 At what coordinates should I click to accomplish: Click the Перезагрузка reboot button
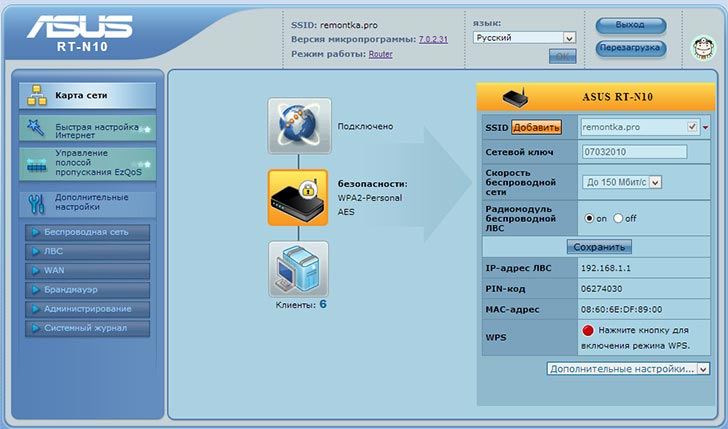630,48
